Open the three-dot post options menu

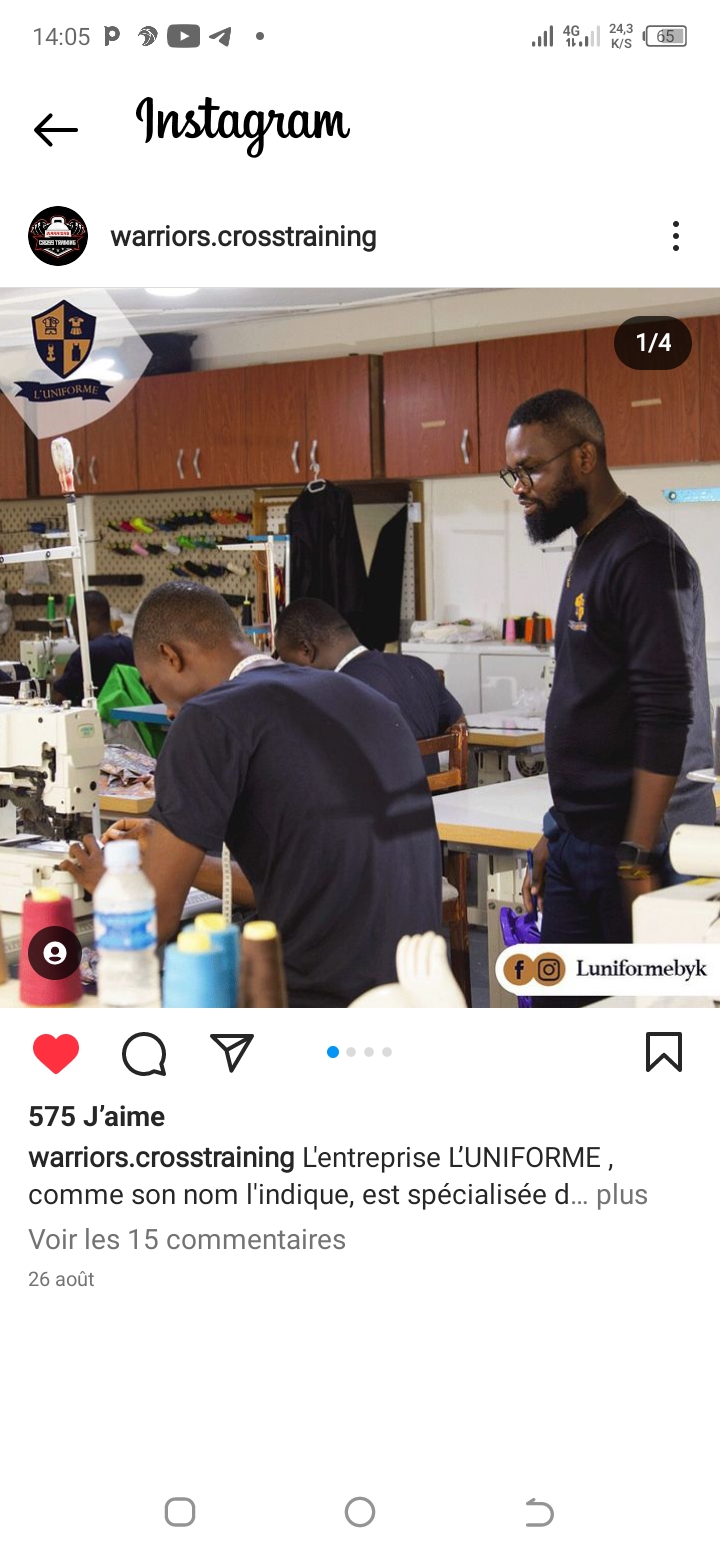676,236
